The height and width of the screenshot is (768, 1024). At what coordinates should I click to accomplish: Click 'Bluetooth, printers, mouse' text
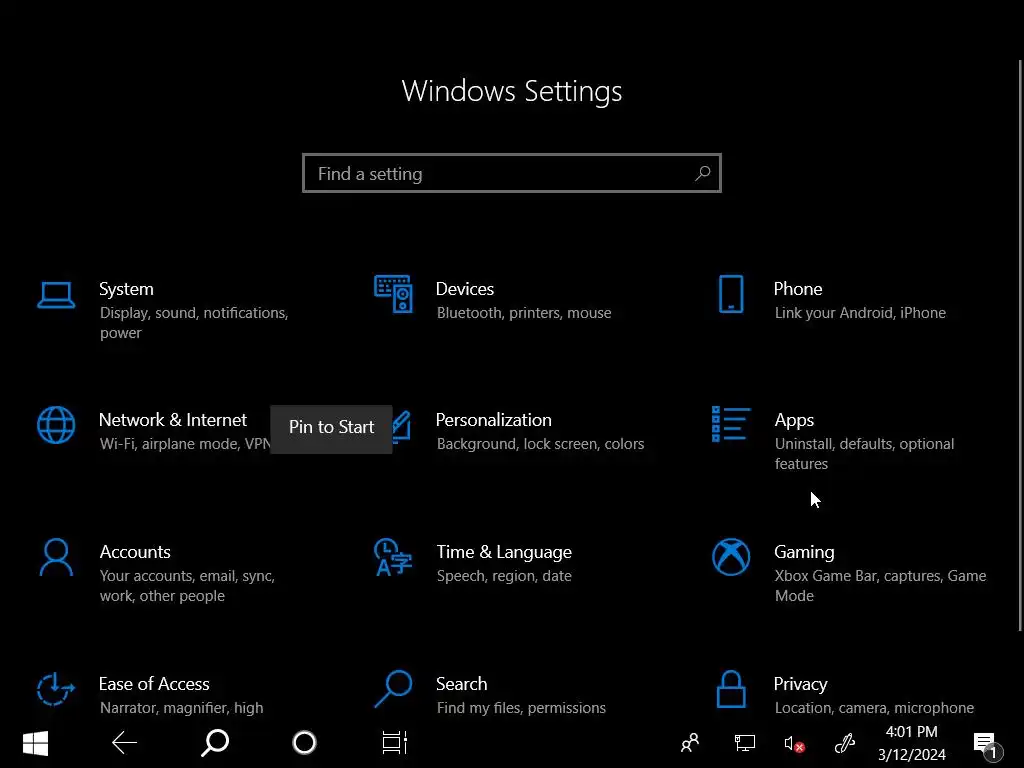coord(524,313)
